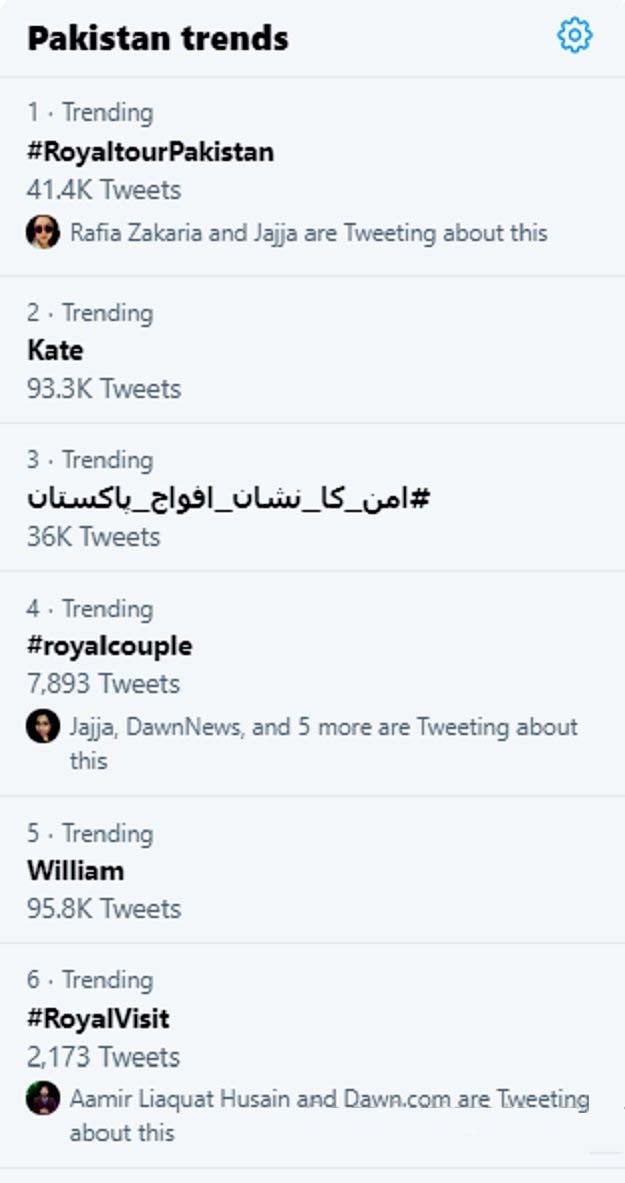The width and height of the screenshot is (625, 1183).
Task: Open the William trending topic
Action: pyautogui.click(x=76, y=870)
